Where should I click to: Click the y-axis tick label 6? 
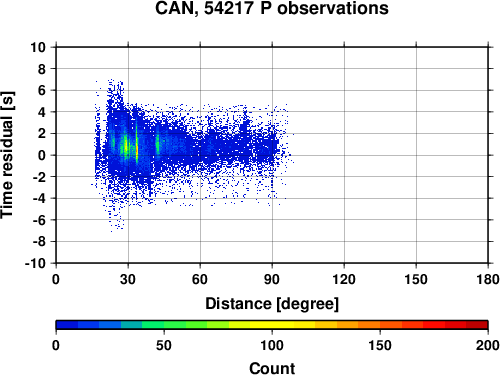42,90
